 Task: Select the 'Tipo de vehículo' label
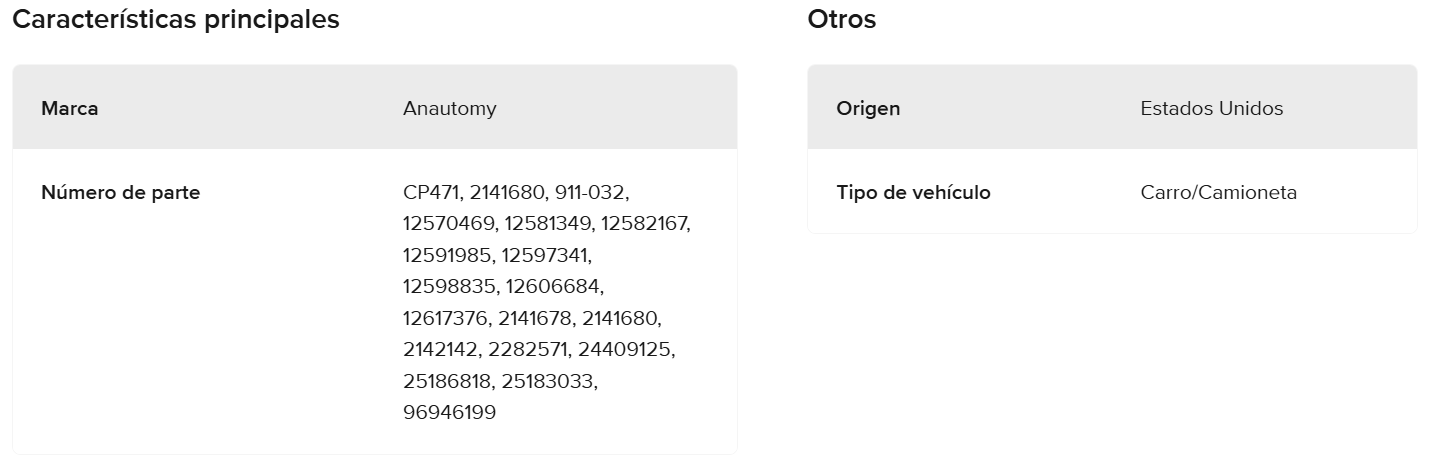(x=913, y=193)
